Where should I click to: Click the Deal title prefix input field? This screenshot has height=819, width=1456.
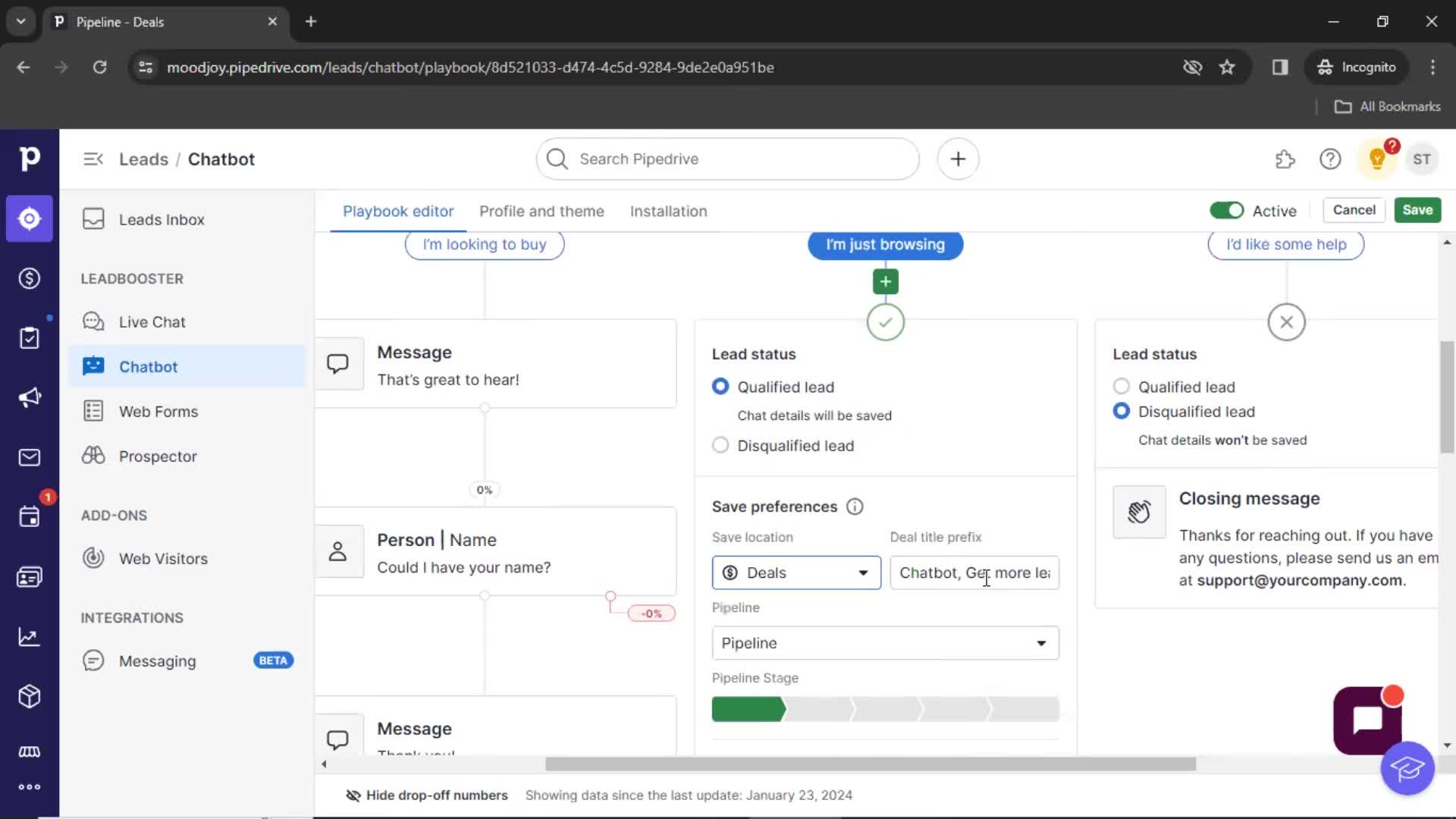(x=975, y=572)
